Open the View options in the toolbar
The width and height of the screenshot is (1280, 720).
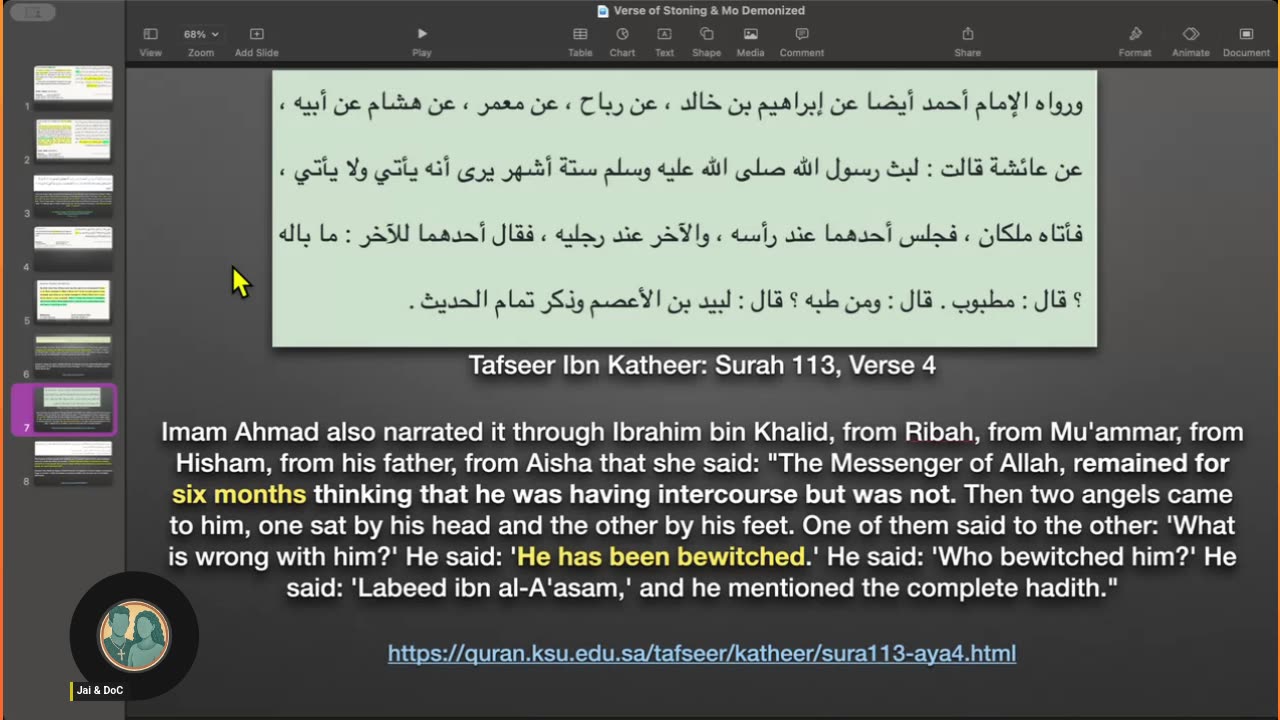tap(150, 41)
